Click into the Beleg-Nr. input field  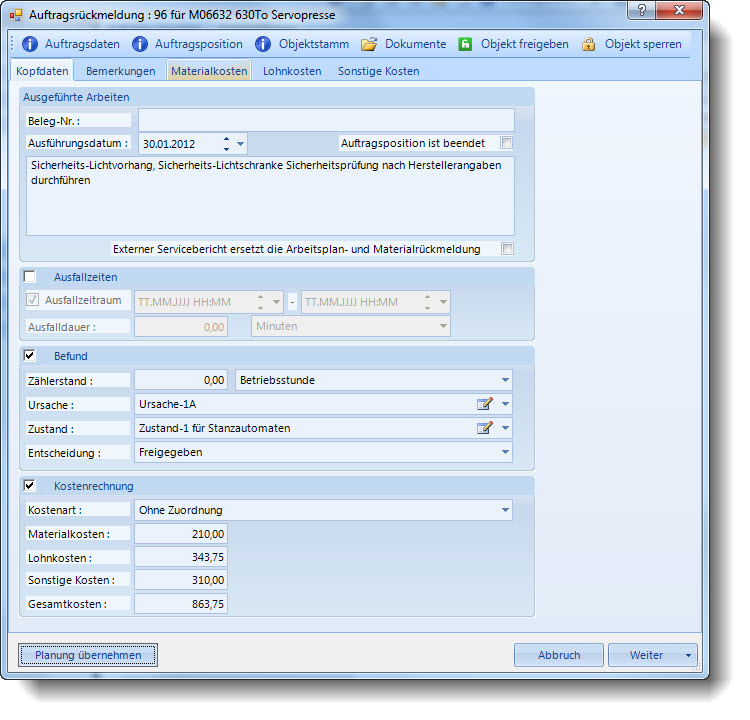[x=325, y=120]
